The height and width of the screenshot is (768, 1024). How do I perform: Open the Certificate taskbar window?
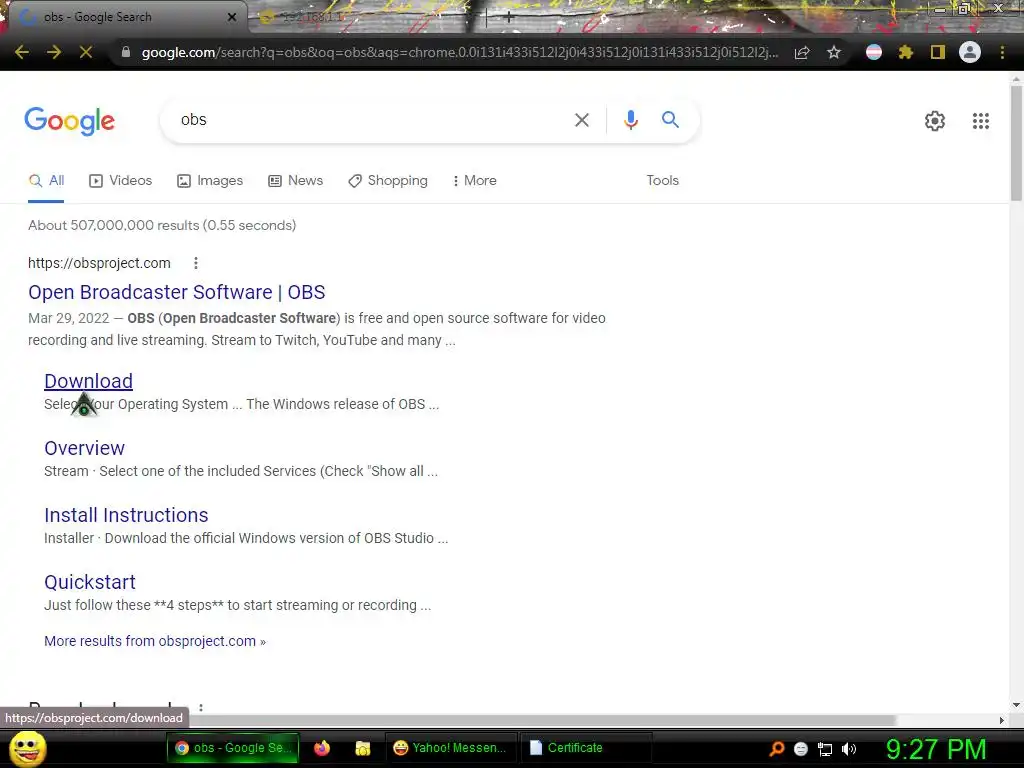point(584,748)
